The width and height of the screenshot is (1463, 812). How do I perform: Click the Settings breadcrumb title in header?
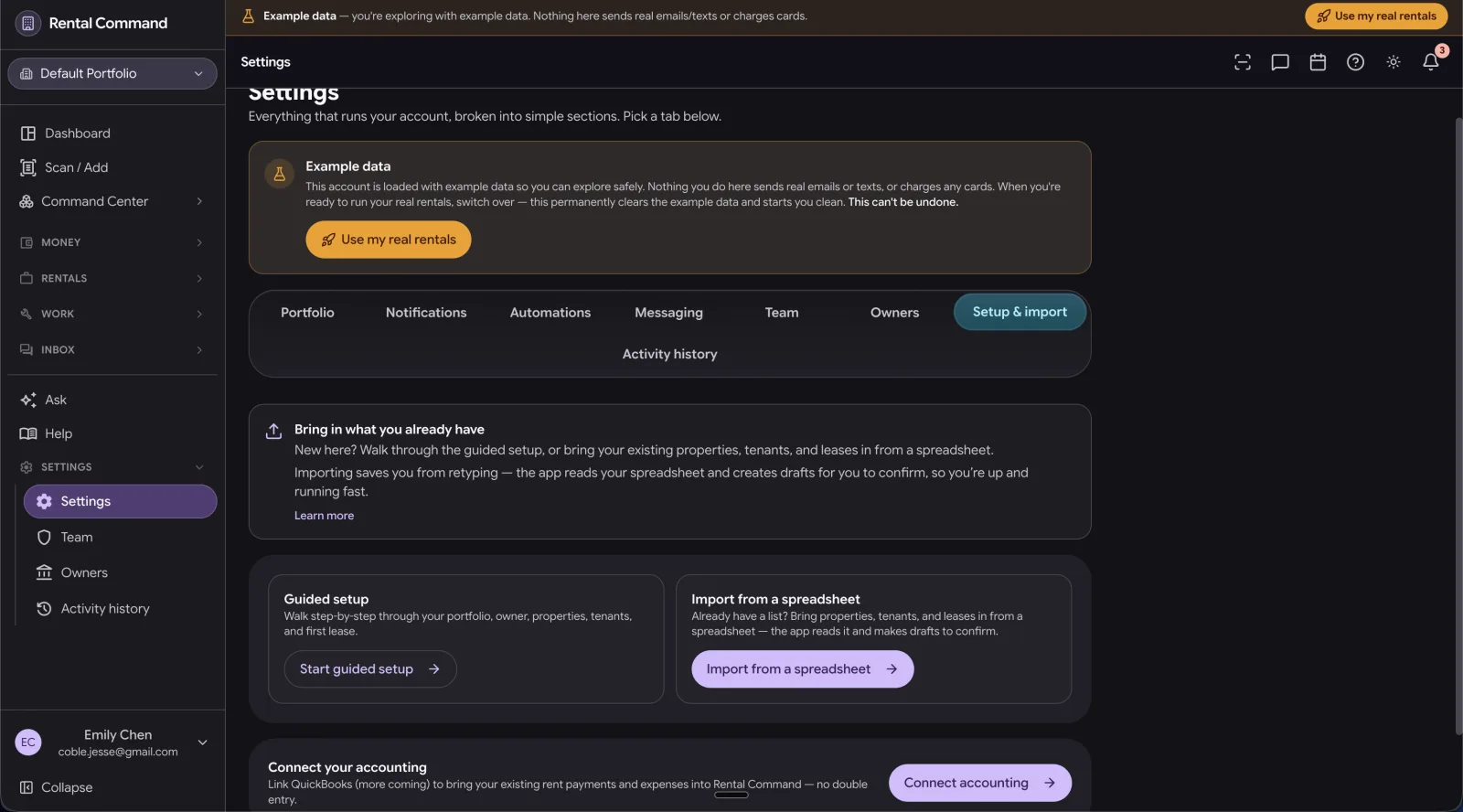[x=265, y=62]
